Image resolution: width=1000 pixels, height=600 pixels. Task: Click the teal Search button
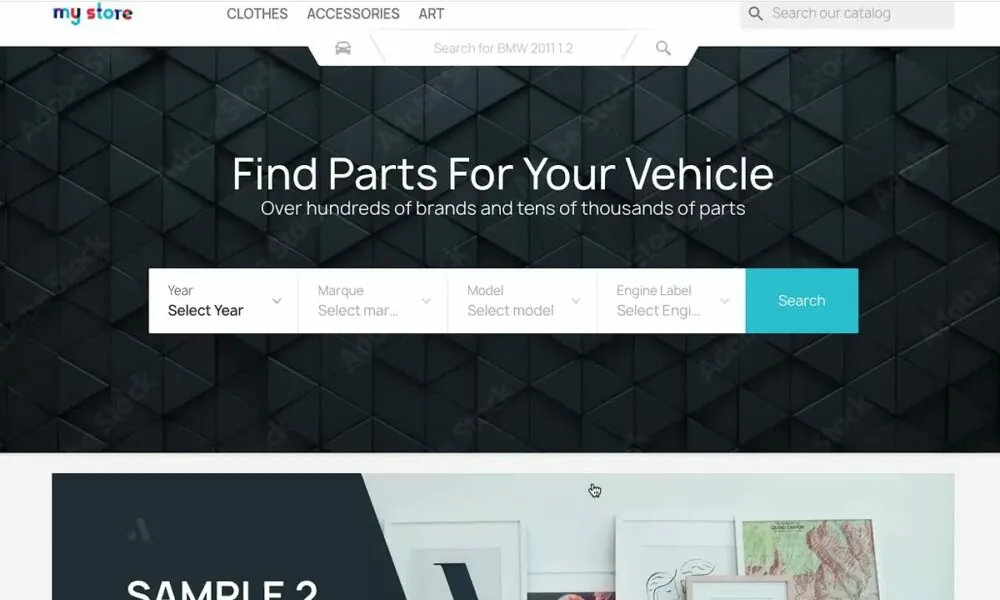pyautogui.click(x=802, y=301)
